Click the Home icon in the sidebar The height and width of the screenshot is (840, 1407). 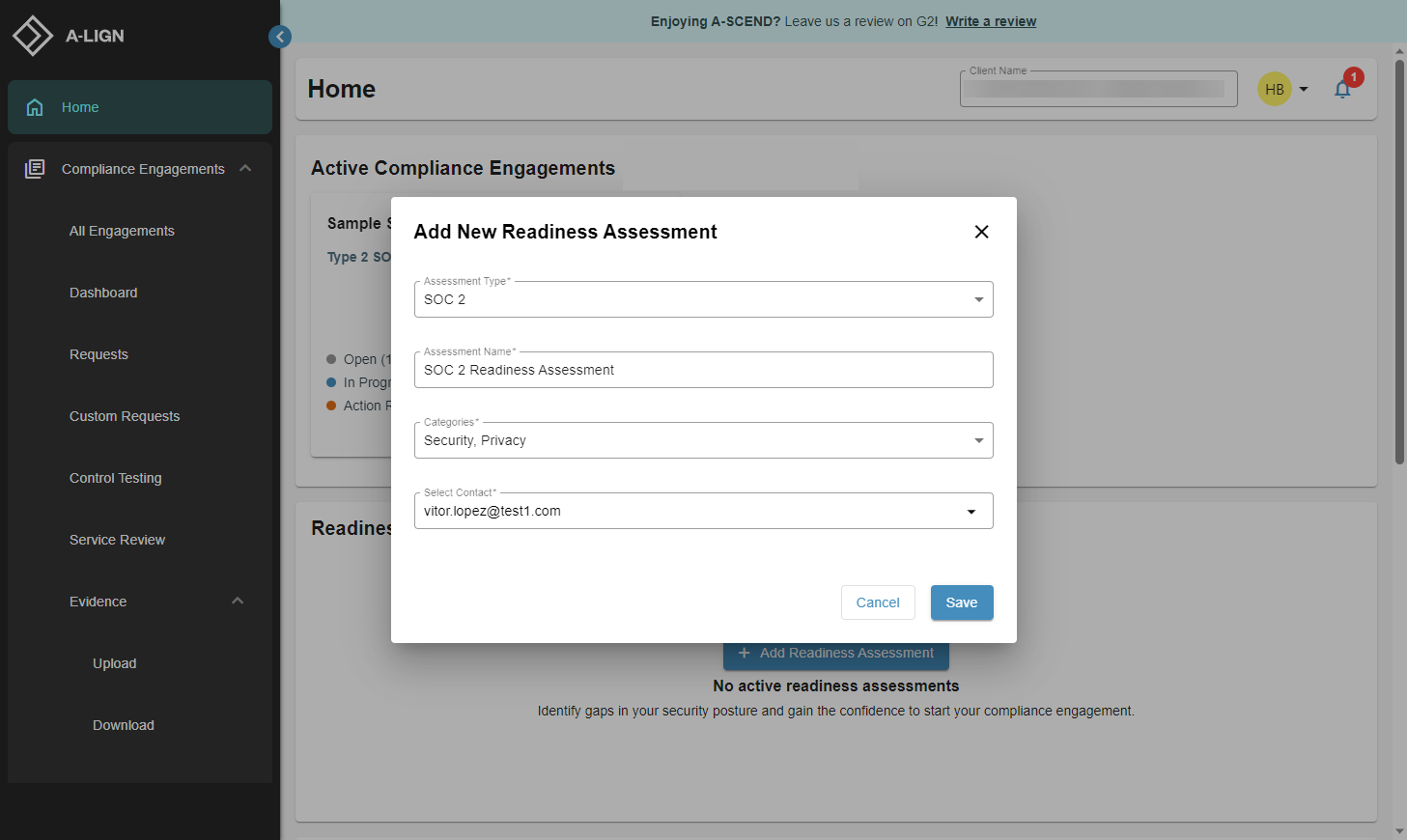tap(35, 106)
